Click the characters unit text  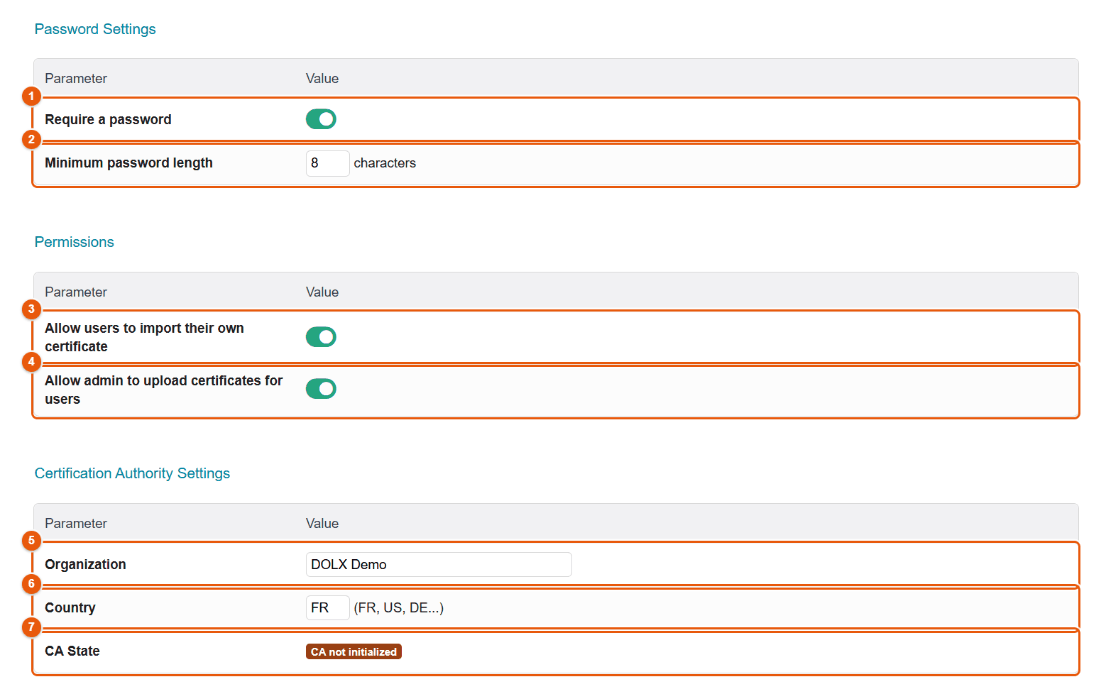coord(384,163)
